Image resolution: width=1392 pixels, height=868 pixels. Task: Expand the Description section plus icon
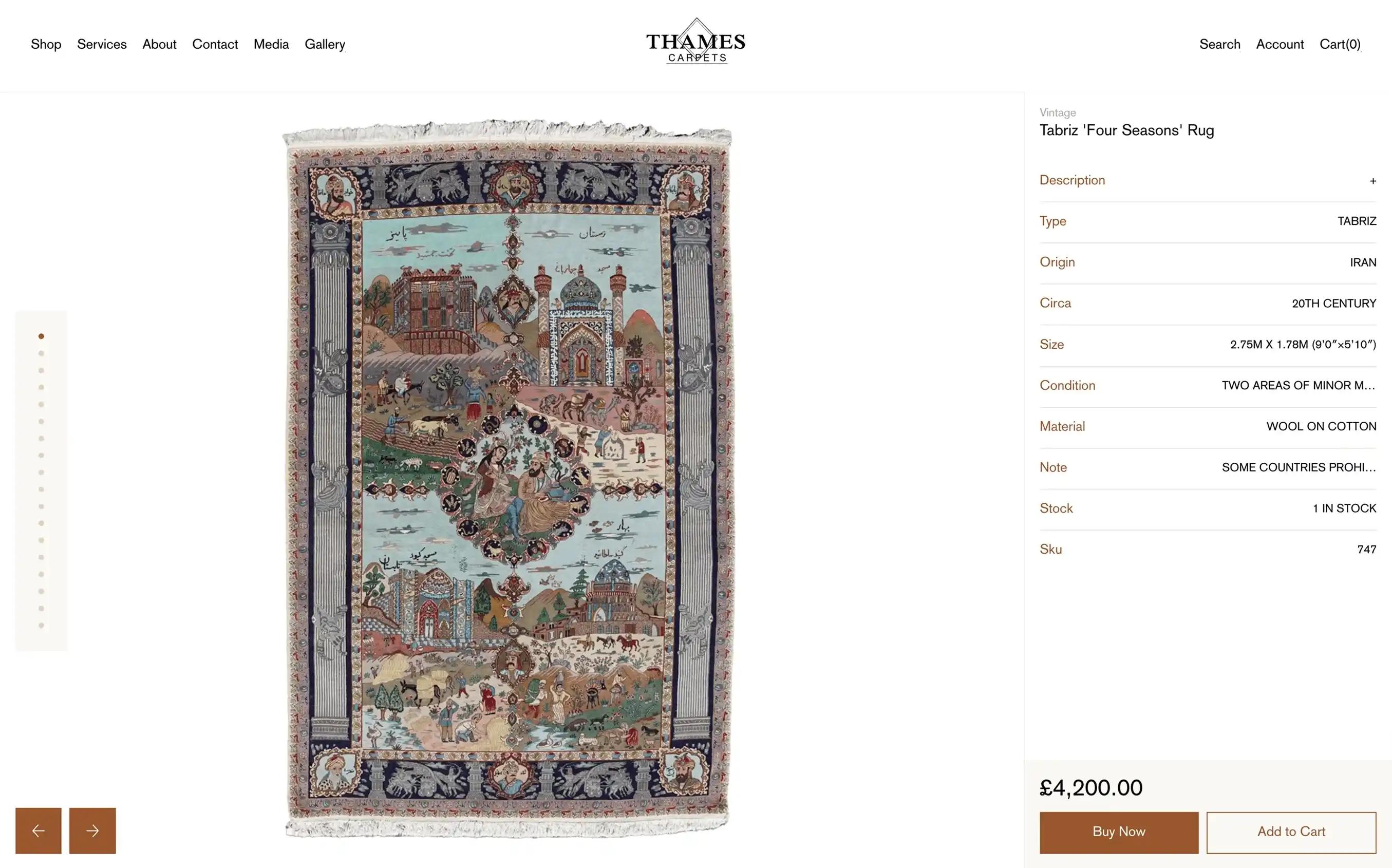1372,181
